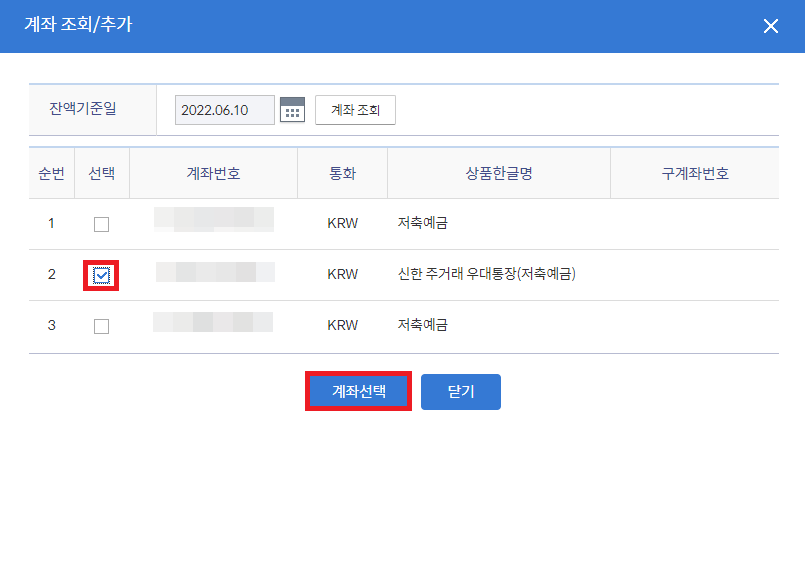Click the 선택 column header
This screenshot has width=805, height=566.
click(x=102, y=173)
